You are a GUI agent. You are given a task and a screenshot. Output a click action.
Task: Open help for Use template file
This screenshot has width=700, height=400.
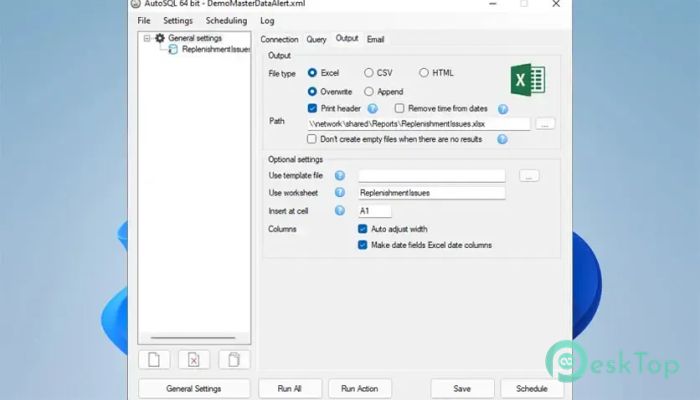pos(340,175)
